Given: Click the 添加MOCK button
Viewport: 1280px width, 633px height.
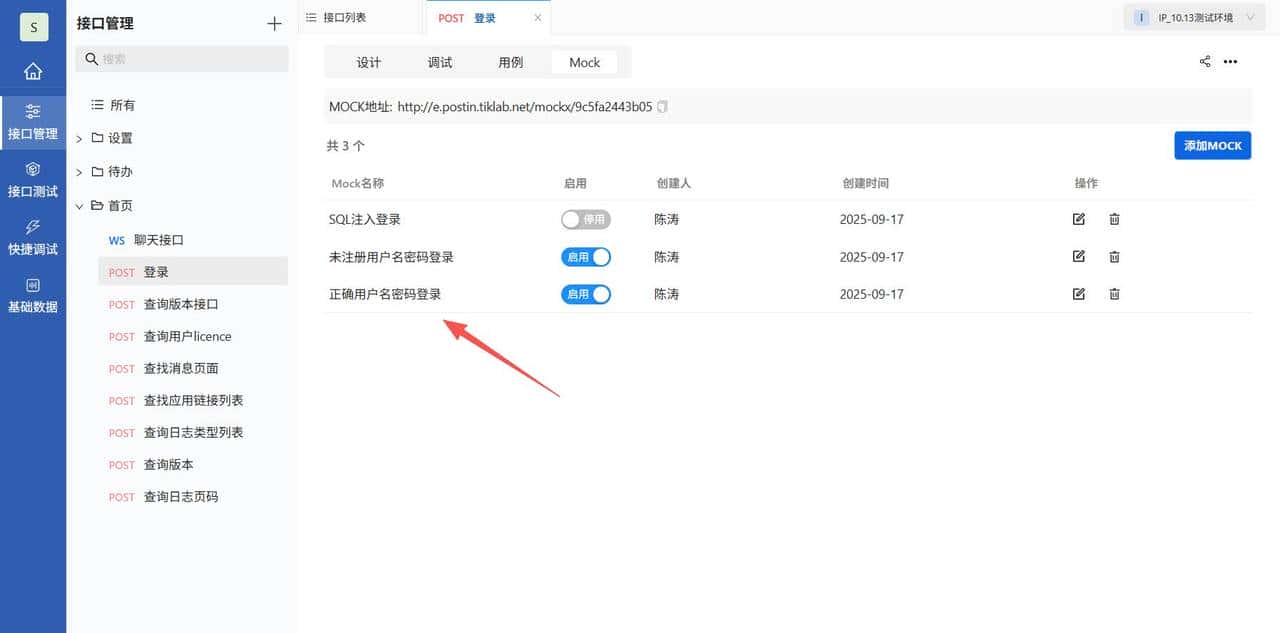Looking at the screenshot, I should coord(1212,145).
